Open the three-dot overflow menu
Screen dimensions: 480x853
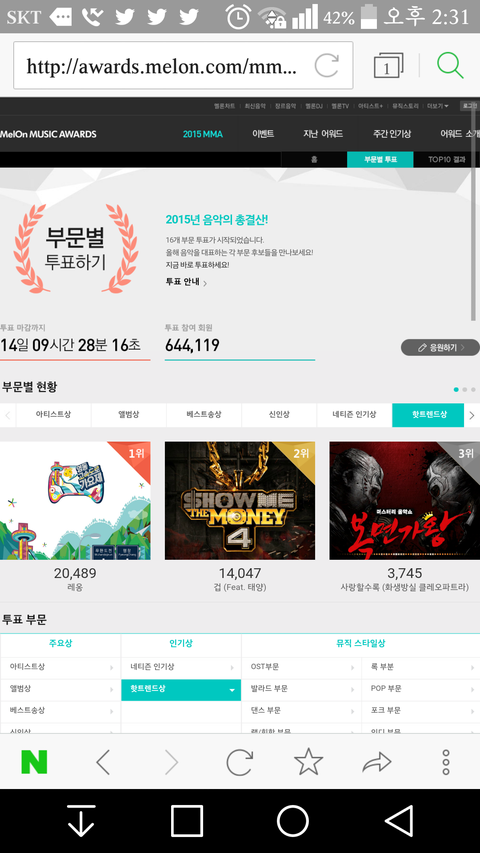pos(446,762)
